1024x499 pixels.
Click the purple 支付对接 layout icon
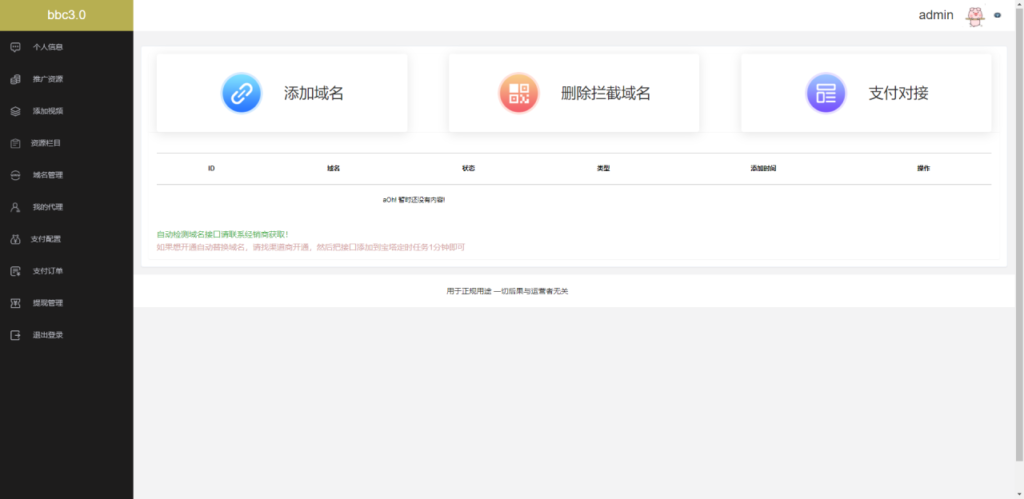tap(826, 93)
